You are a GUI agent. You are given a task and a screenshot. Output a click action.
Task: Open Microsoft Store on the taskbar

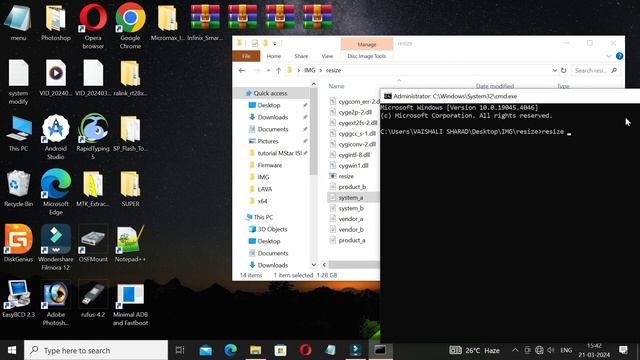pos(280,350)
